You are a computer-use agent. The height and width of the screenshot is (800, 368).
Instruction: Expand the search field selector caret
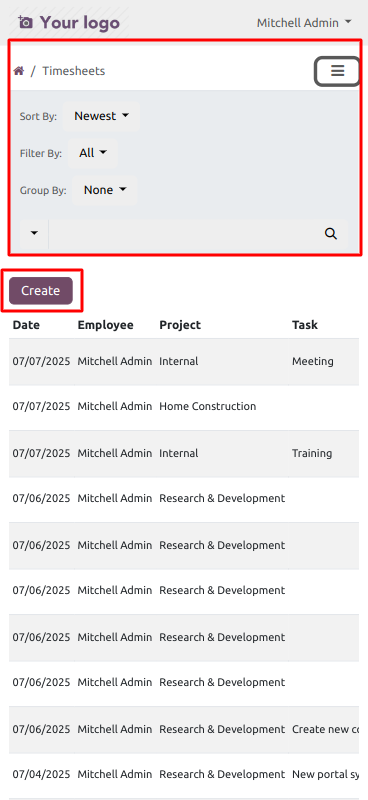point(34,234)
